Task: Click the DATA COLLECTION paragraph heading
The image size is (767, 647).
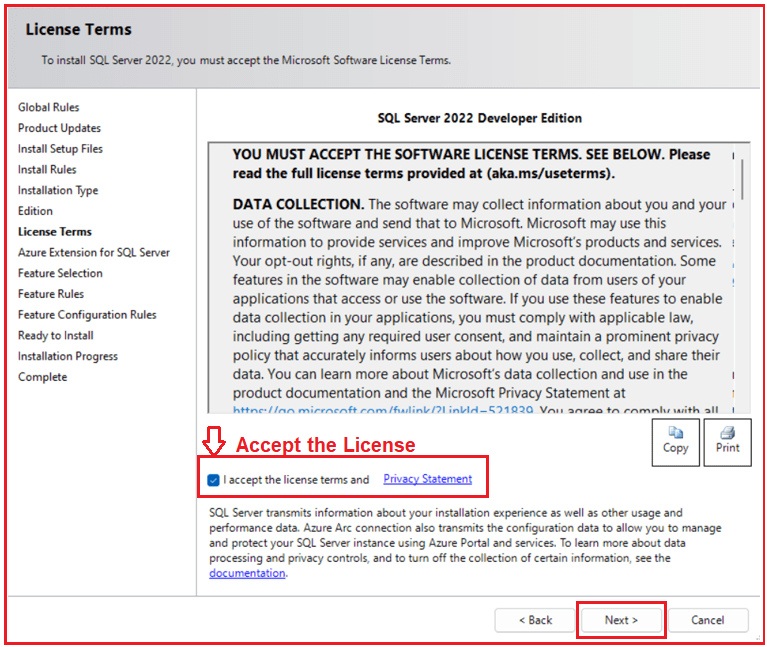Action: point(298,204)
